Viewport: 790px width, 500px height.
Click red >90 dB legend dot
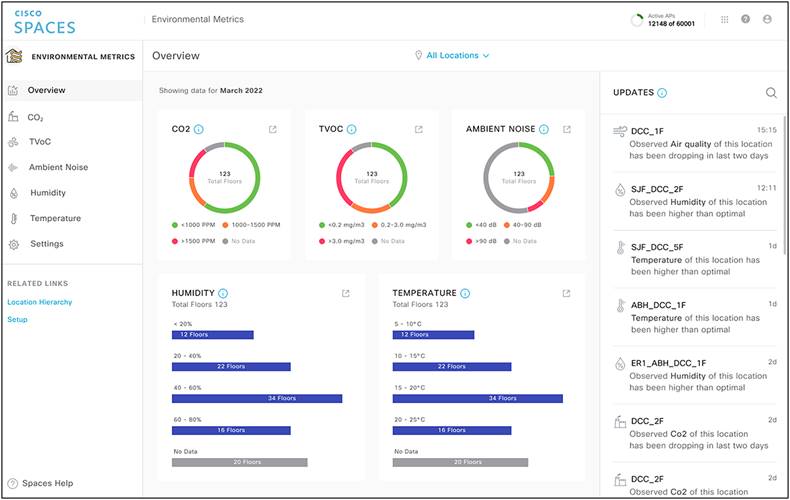(469, 241)
